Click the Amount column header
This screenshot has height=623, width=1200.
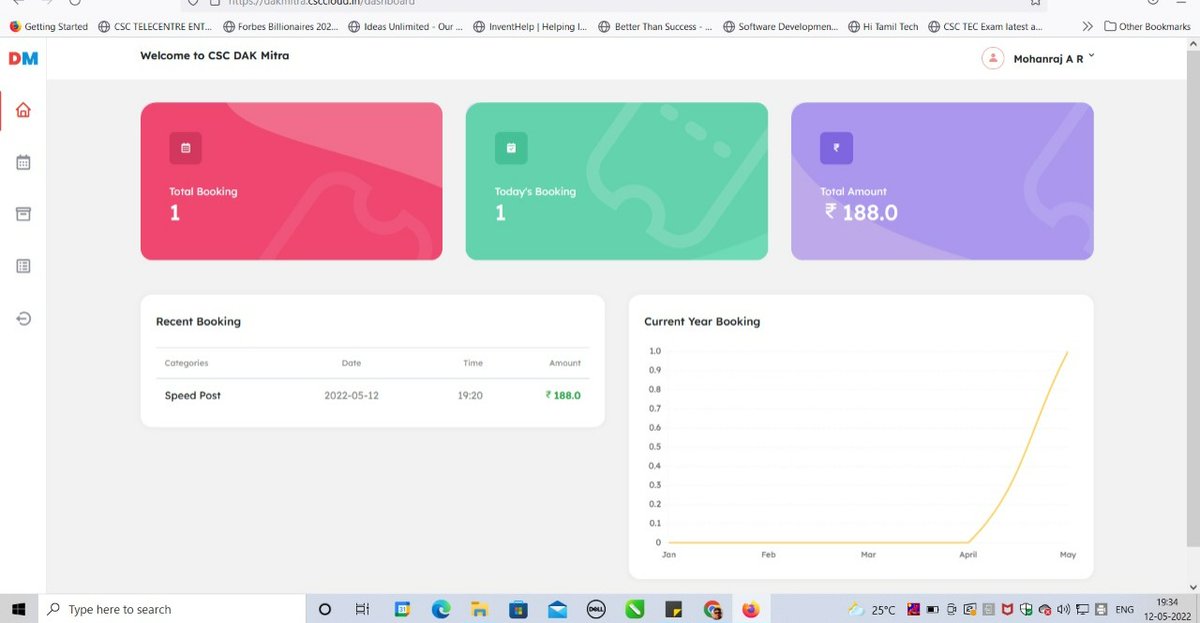tap(565, 363)
